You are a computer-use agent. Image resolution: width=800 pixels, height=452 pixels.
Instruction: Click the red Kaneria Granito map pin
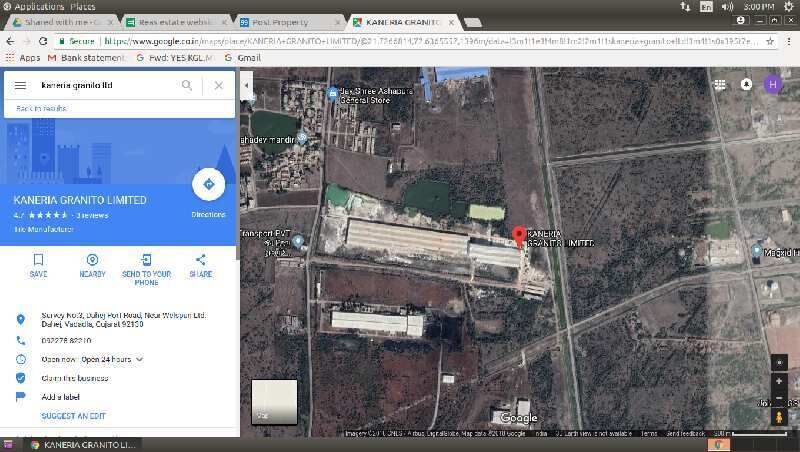click(519, 237)
